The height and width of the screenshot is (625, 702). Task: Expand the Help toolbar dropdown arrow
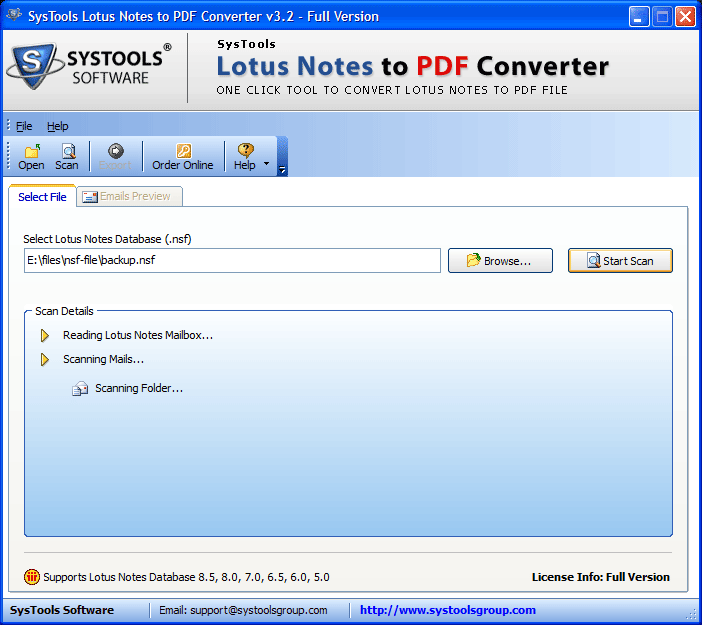[x=266, y=163]
